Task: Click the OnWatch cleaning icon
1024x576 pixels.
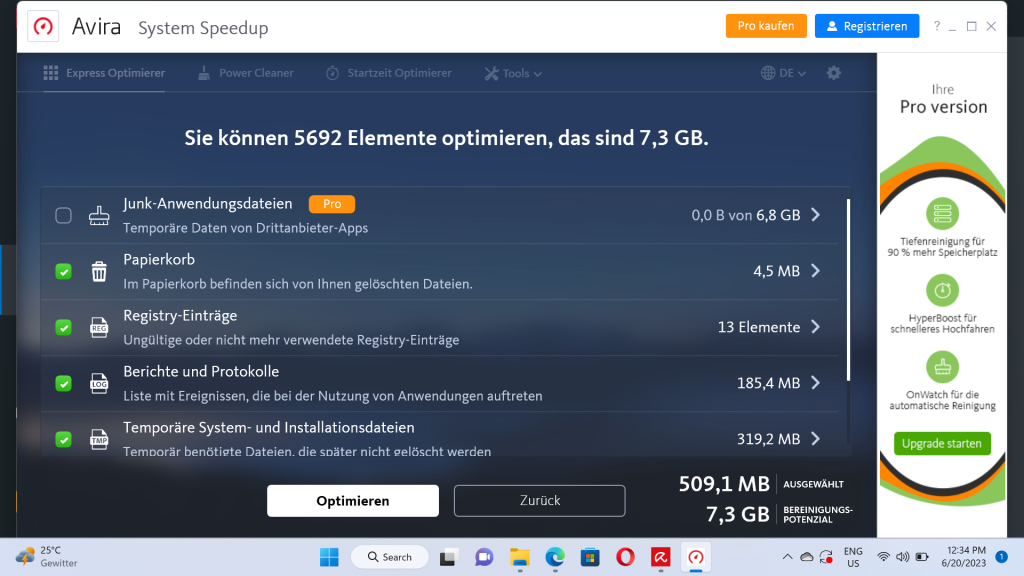Action: click(x=942, y=367)
